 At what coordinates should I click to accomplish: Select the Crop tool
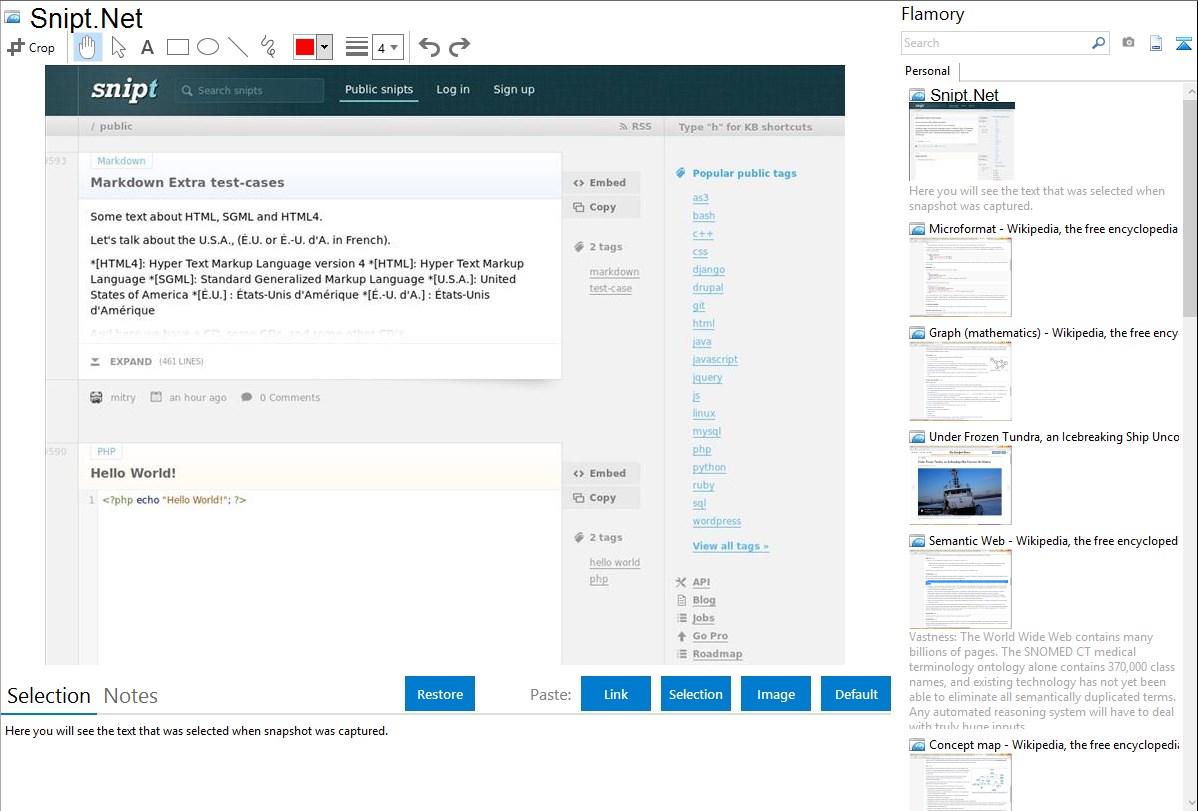[x=31, y=47]
